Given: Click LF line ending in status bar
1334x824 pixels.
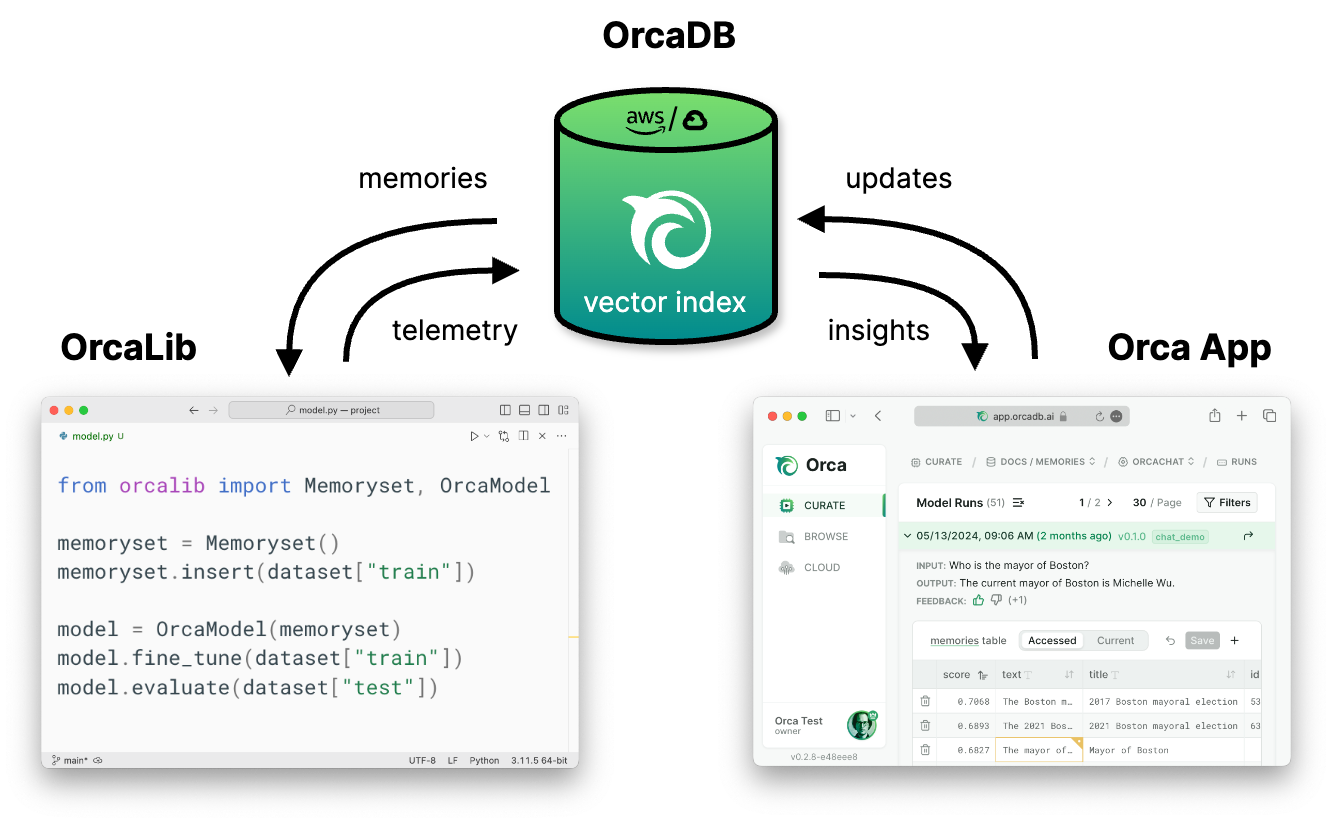Looking at the screenshot, I should coord(453,760).
